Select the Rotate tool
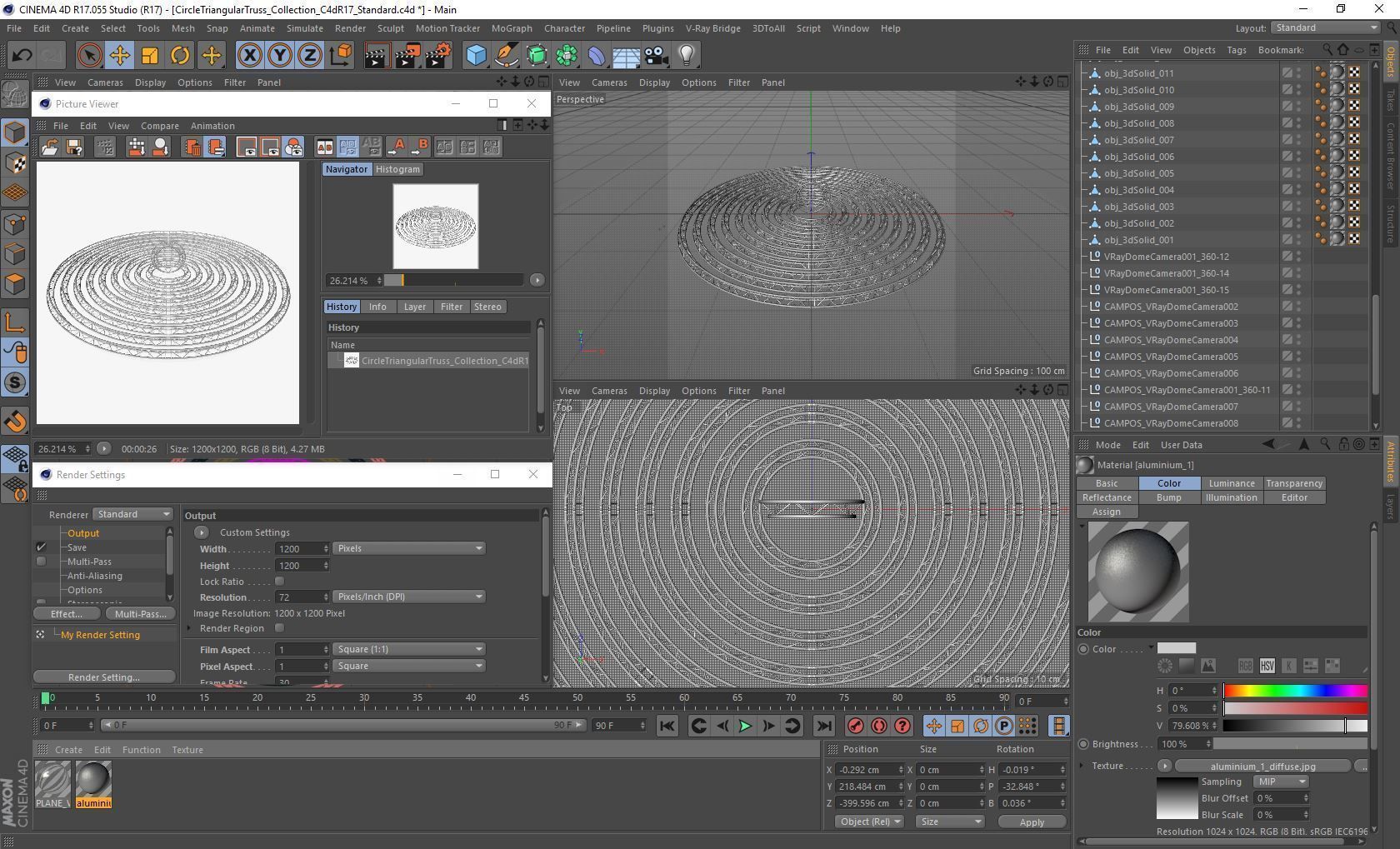1400x849 pixels. [x=180, y=56]
